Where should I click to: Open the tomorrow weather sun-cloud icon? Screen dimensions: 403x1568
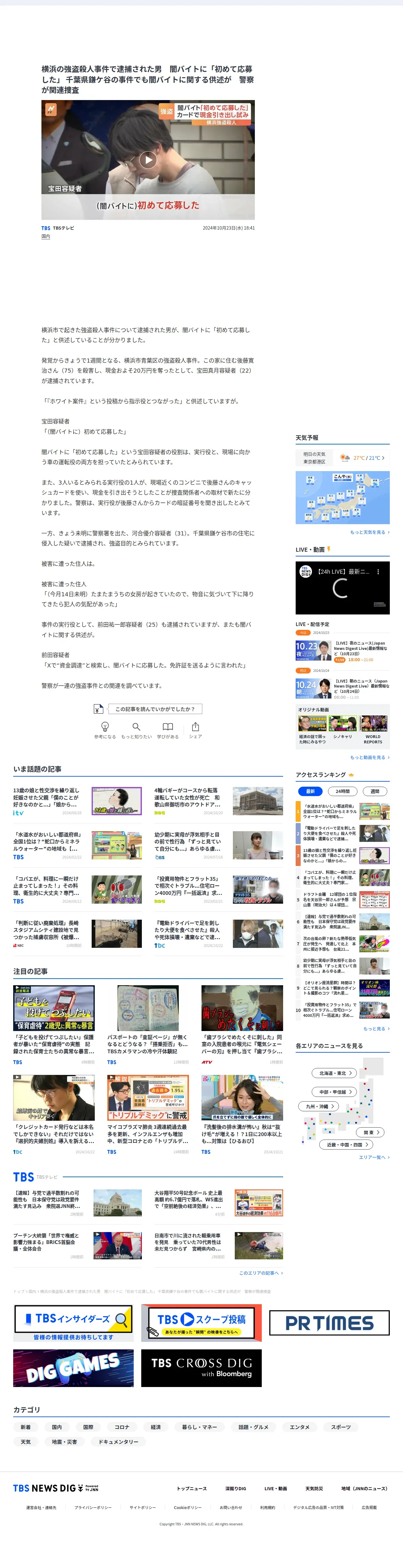[x=345, y=458]
